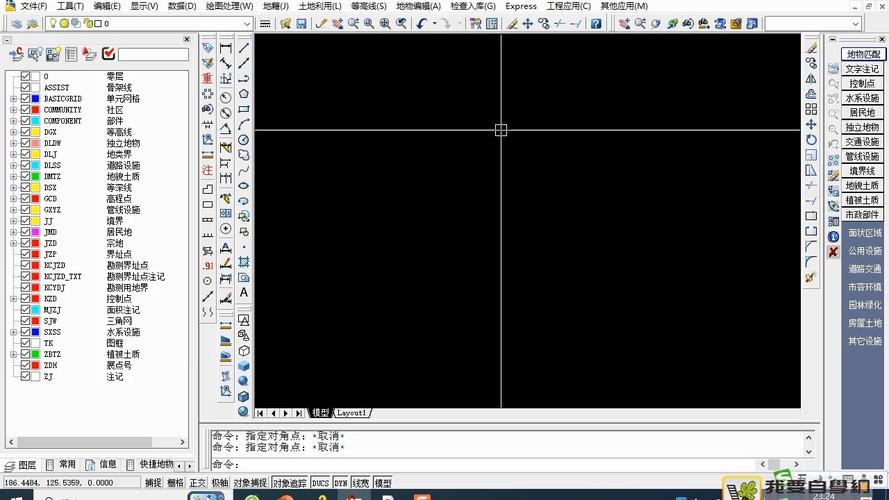Click the layer panel search input field
Screen dimensions: 889x500
pos(153,54)
